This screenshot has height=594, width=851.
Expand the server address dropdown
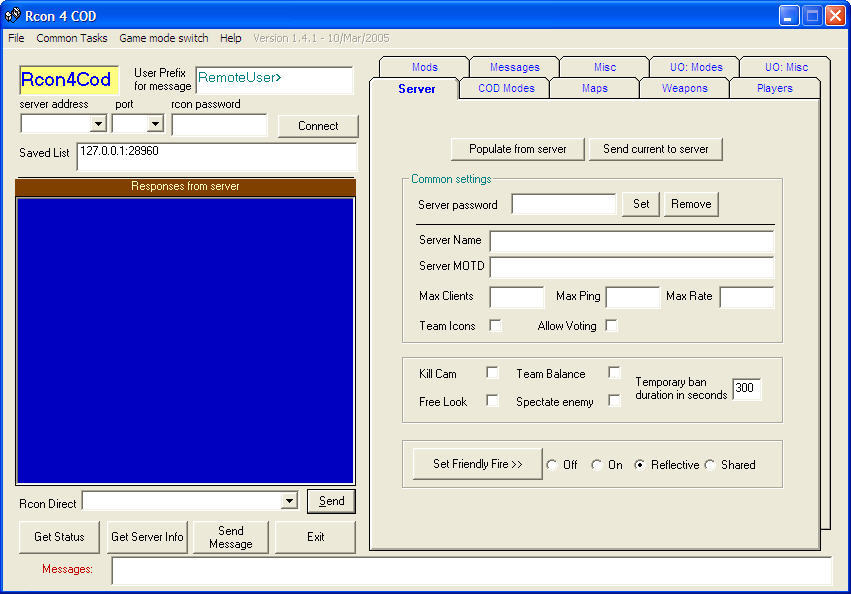tap(98, 124)
